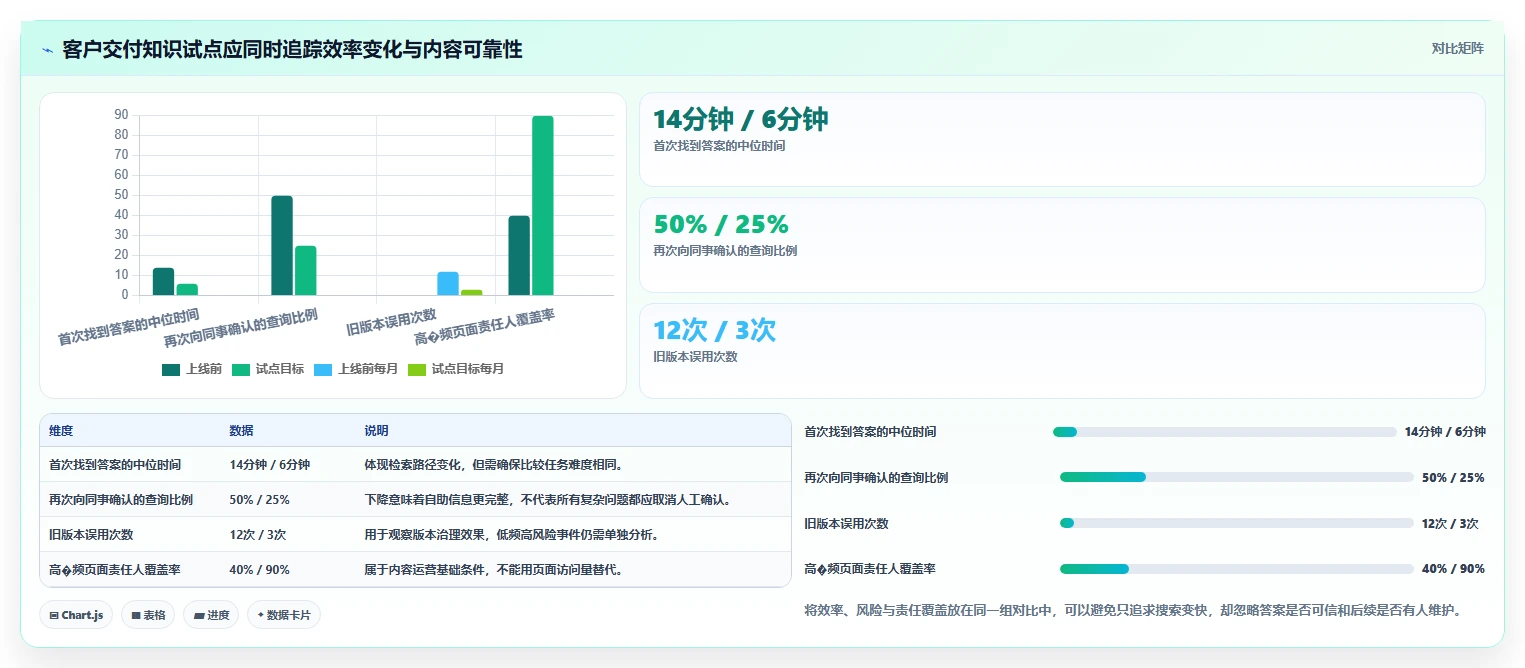Click the 对比矩阵 label
Image resolution: width=1525 pixels, height=668 pixels.
click(x=1457, y=48)
